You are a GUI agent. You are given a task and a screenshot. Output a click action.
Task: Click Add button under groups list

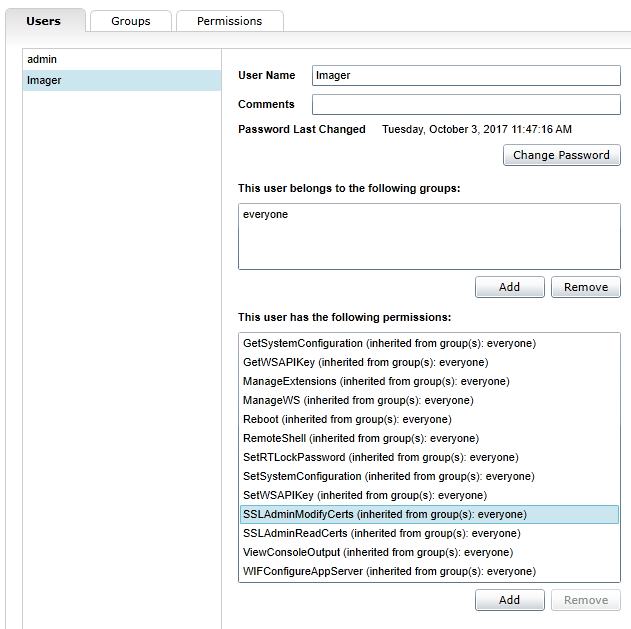pos(509,287)
